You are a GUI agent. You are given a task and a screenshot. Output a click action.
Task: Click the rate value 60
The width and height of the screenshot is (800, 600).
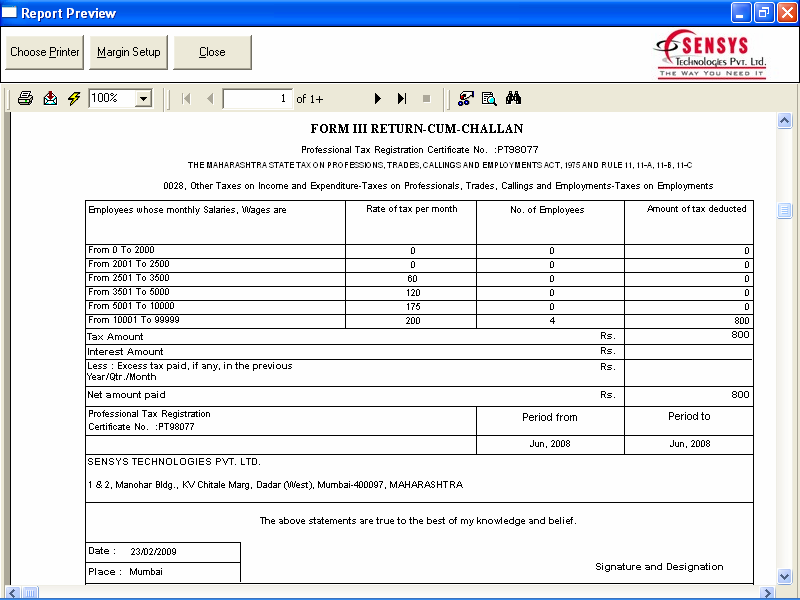tap(412, 279)
